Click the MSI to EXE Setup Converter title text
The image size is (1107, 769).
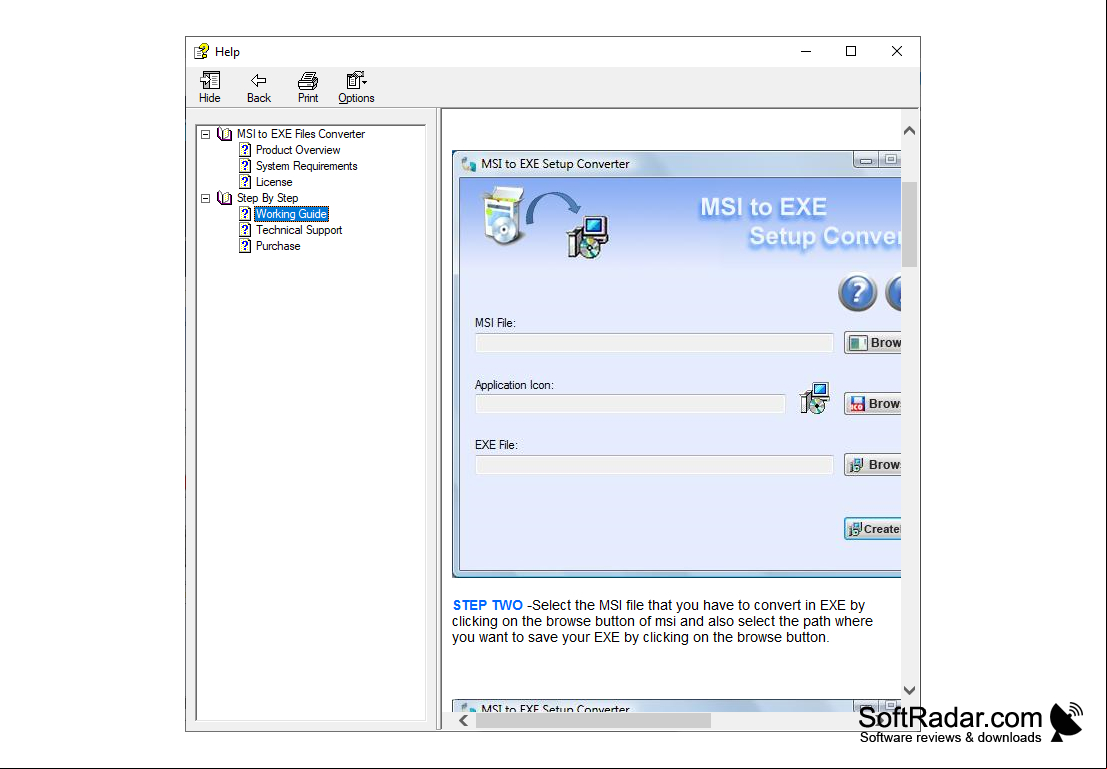(x=555, y=164)
